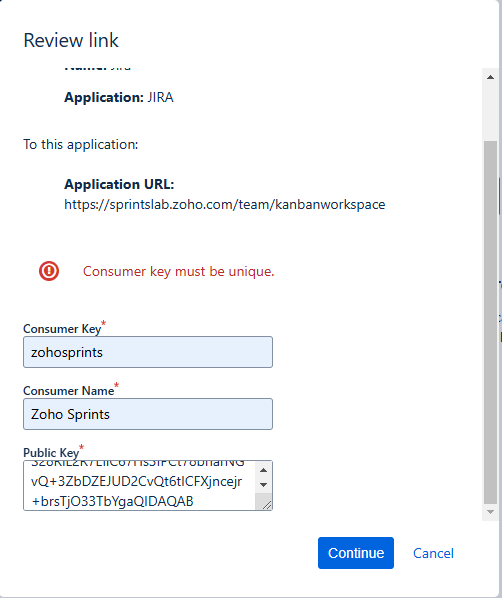This screenshot has width=502, height=598.
Task: Focus the Consumer Name input field
Action: pyautogui.click(x=148, y=414)
